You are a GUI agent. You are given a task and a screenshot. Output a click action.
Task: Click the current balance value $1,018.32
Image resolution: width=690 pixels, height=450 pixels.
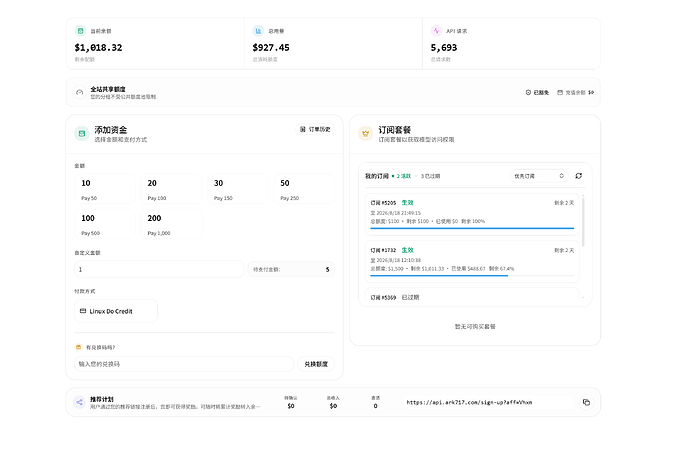point(99,48)
